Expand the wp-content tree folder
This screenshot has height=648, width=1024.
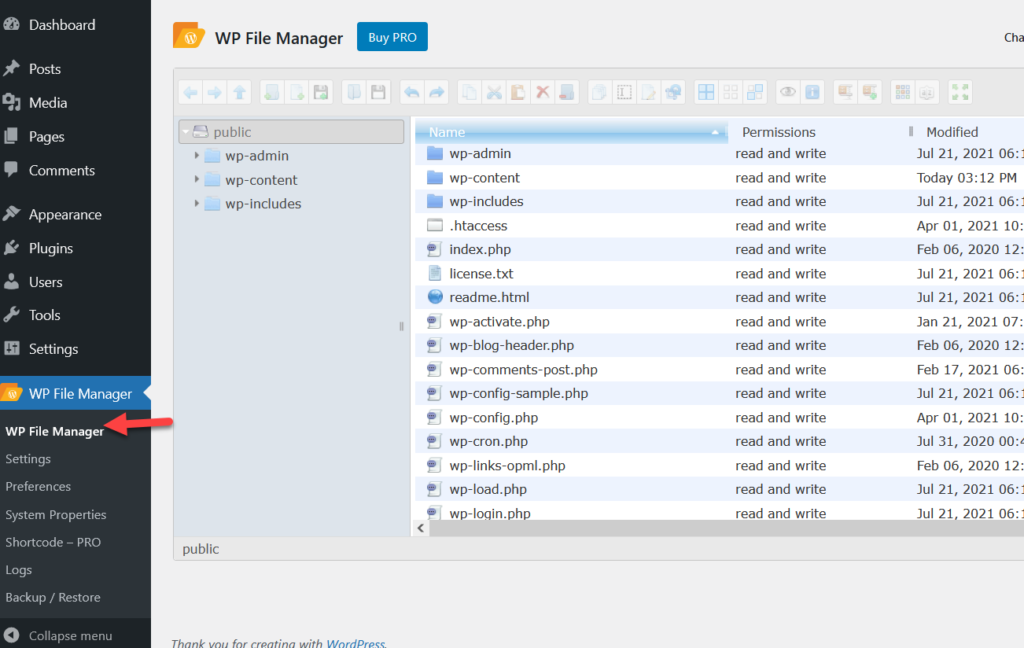[197, 179]
